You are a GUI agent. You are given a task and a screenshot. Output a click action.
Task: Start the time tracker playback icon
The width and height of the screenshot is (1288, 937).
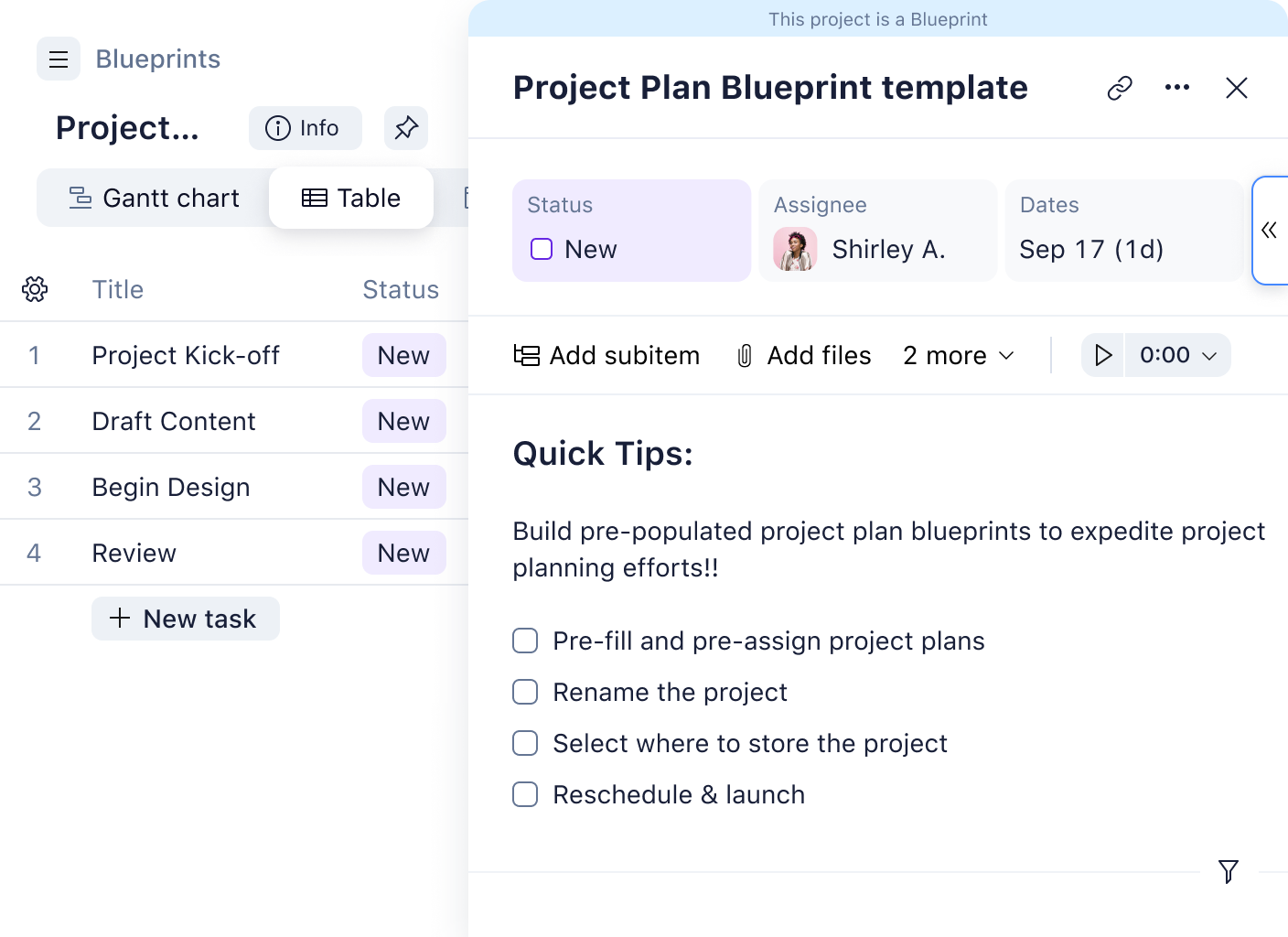point(1102,355)
